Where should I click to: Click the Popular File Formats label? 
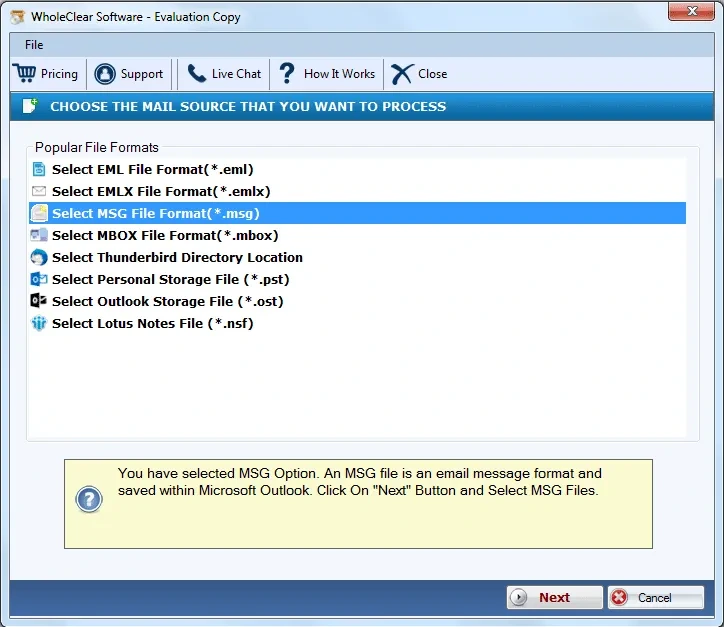[97, 147]
